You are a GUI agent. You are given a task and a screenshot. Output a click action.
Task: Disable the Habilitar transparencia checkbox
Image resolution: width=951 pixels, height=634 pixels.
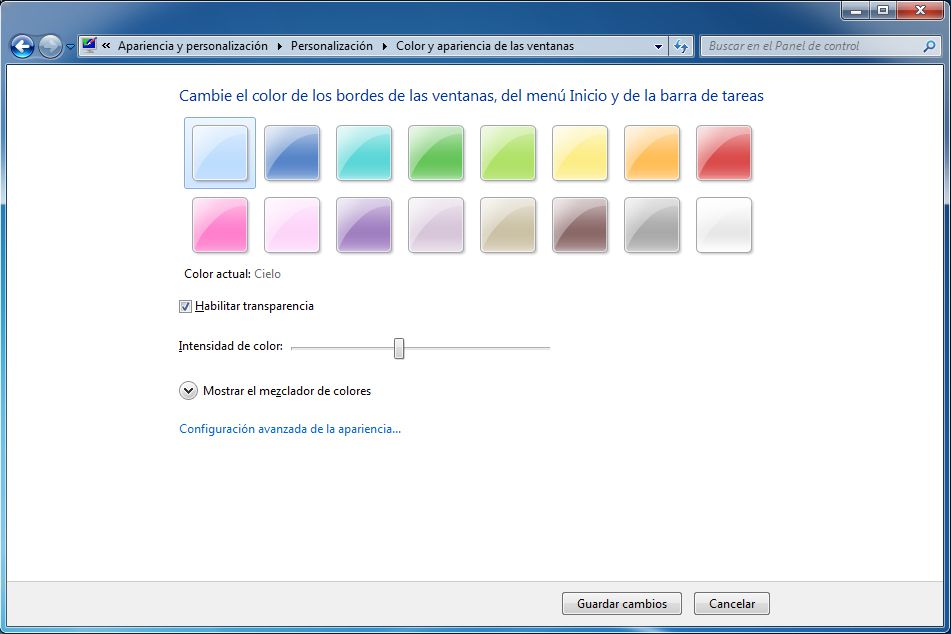(x=185, y=306)
